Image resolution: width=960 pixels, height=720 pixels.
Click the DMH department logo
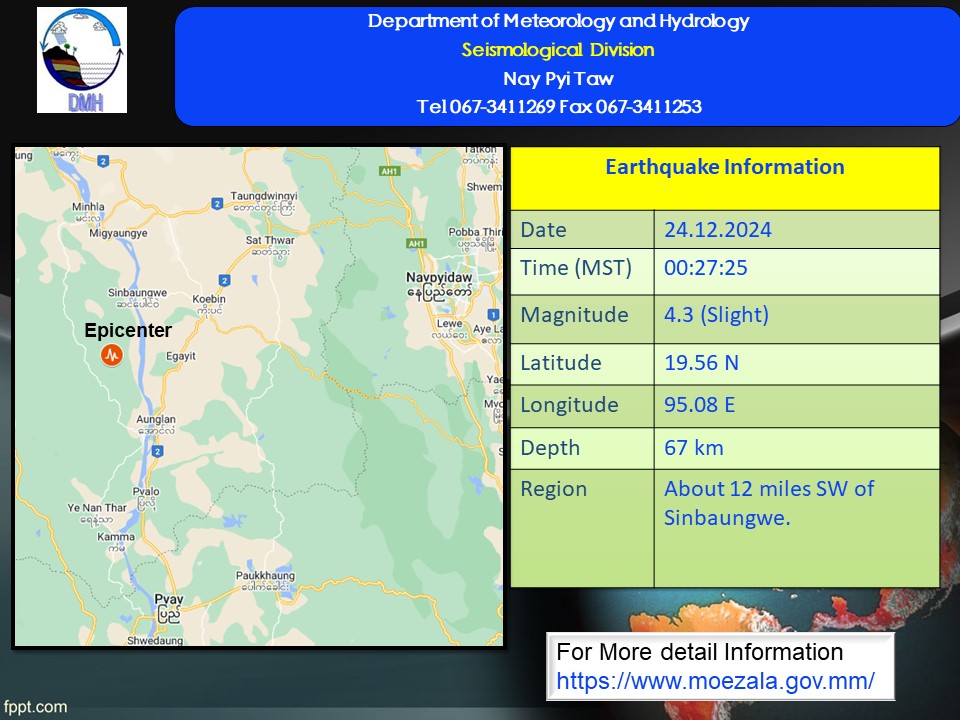(x=82, y=60)
